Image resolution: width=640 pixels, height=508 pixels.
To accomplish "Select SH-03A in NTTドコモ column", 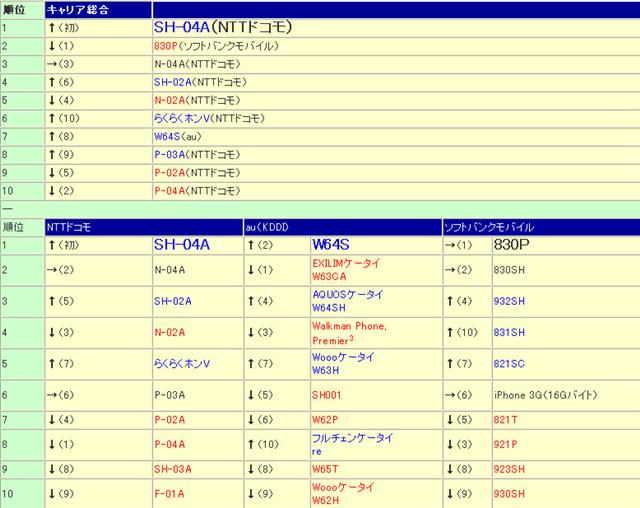I will [x=173, y=469].
